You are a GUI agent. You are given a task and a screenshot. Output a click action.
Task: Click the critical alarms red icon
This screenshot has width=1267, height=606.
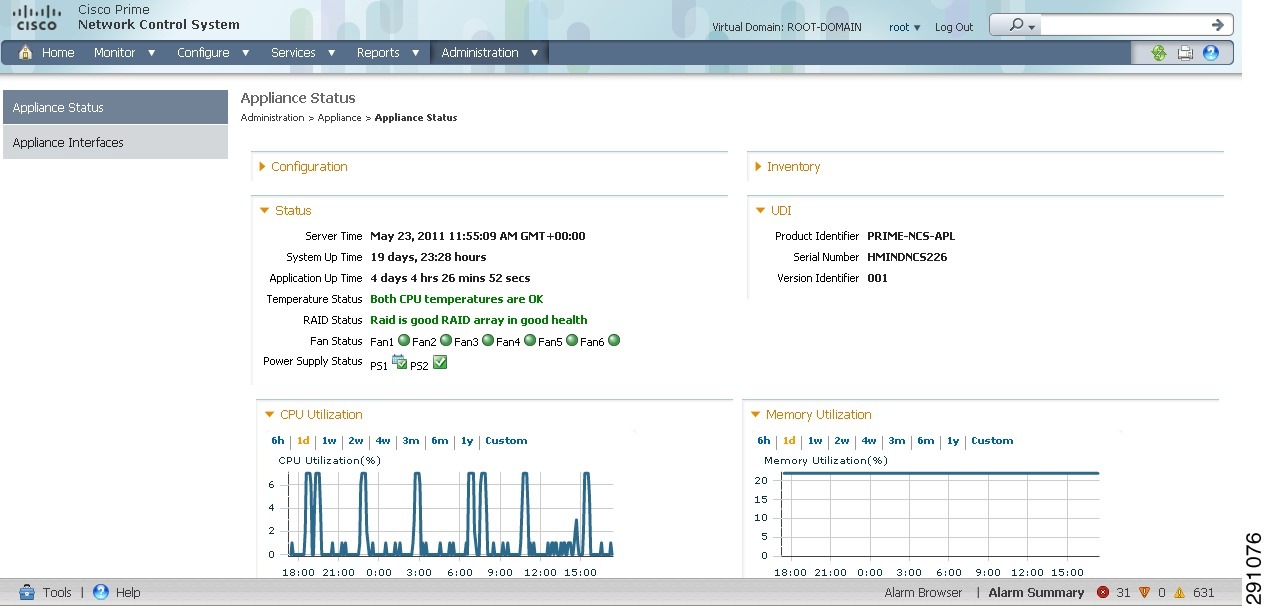[1103, 592]
